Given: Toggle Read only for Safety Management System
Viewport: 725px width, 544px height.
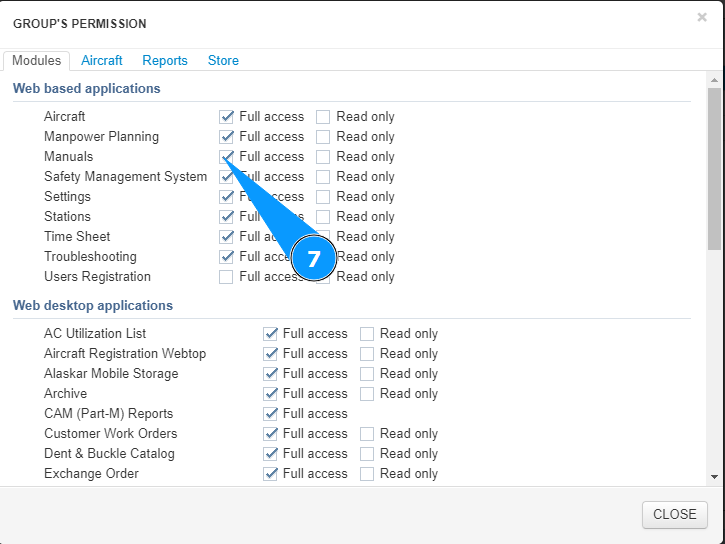Looking at the screenshot, I should coord(323,177).
